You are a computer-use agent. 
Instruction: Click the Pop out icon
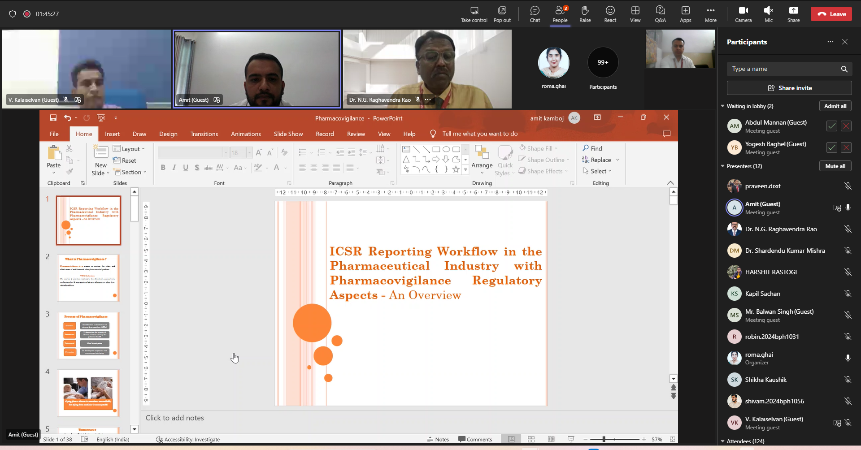coord(502,13)
